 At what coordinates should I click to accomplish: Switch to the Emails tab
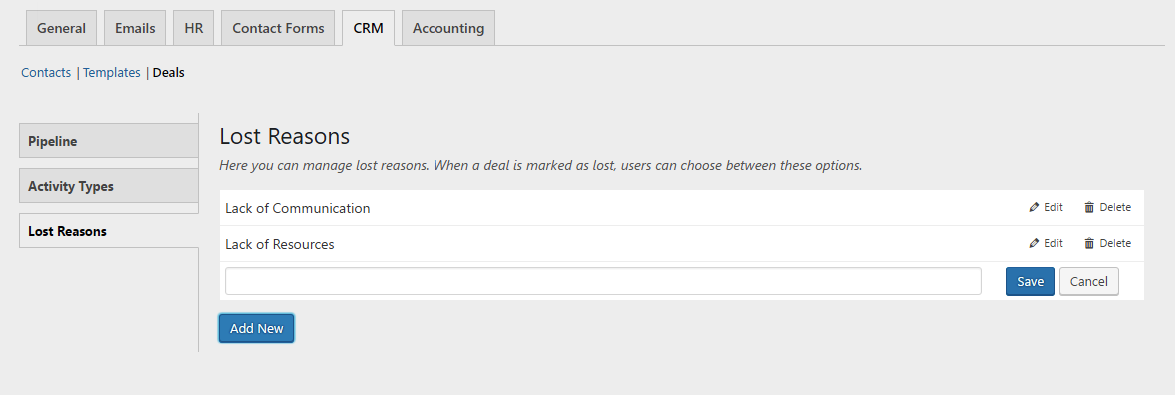135,28
